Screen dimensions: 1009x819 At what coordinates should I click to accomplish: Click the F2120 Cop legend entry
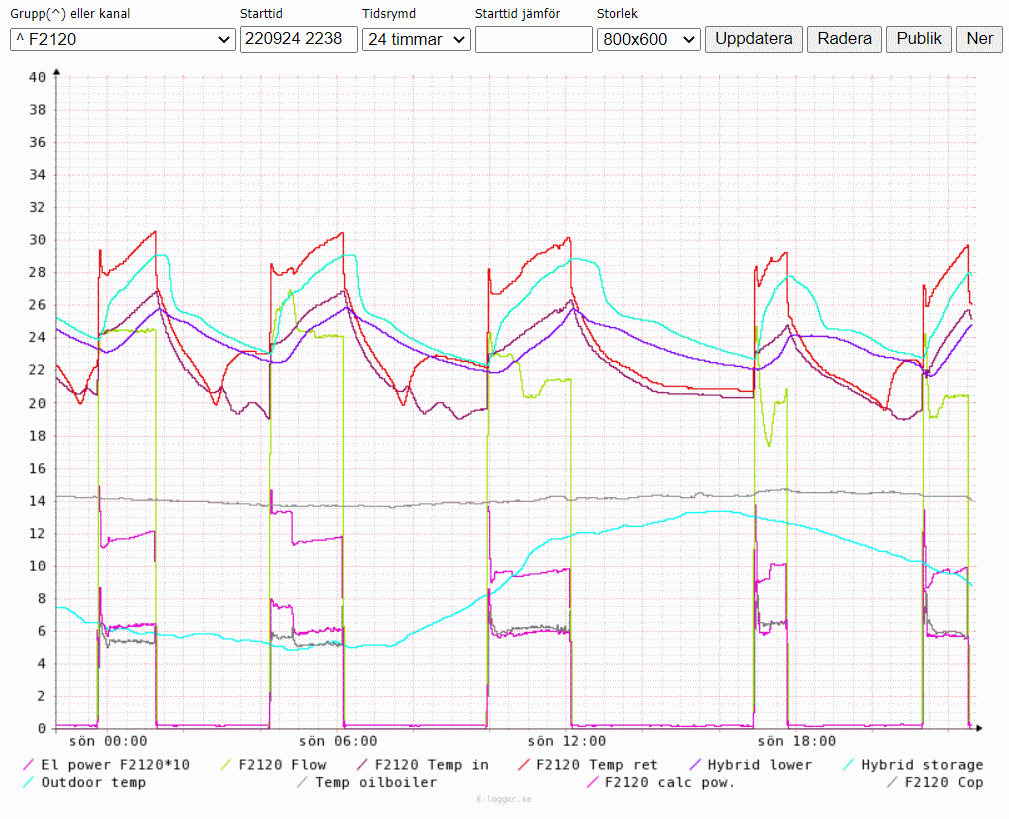click(x=943, y=782)
